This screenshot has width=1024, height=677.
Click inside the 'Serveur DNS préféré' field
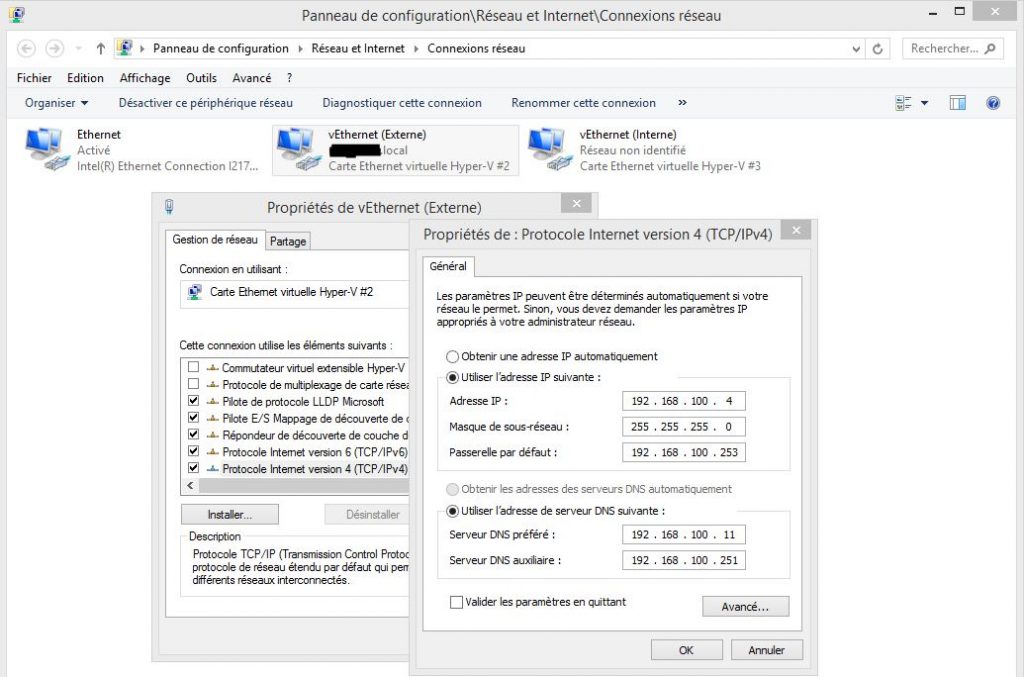[x=683, y=534]
